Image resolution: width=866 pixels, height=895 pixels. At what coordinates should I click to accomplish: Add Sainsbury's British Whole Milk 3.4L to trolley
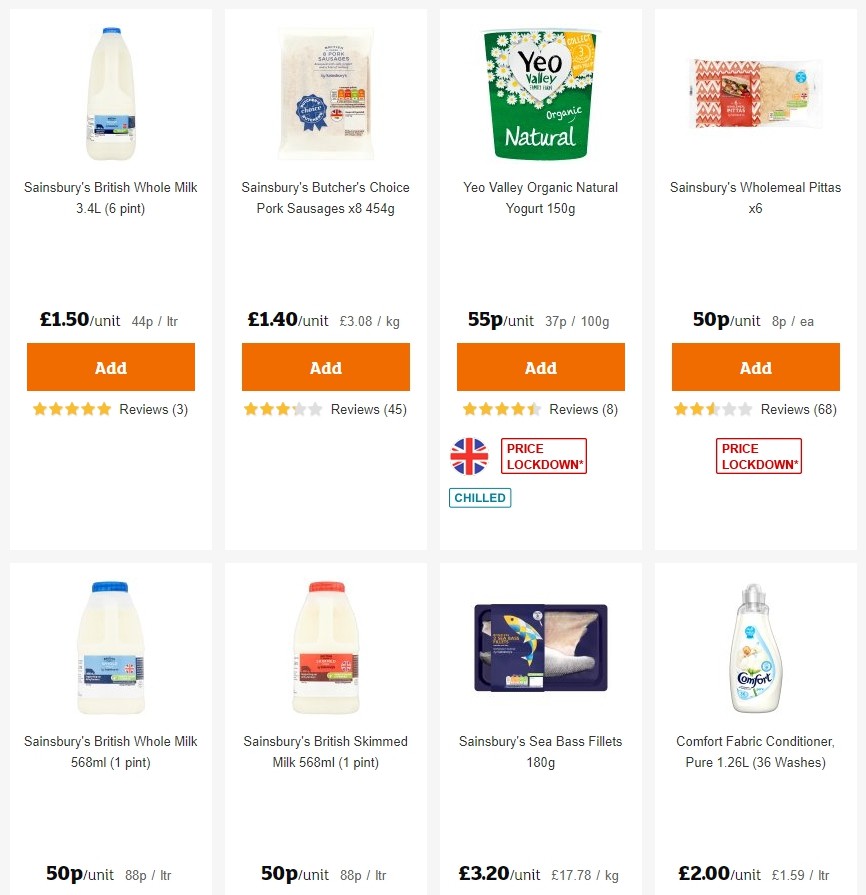(x=110, y=366)
